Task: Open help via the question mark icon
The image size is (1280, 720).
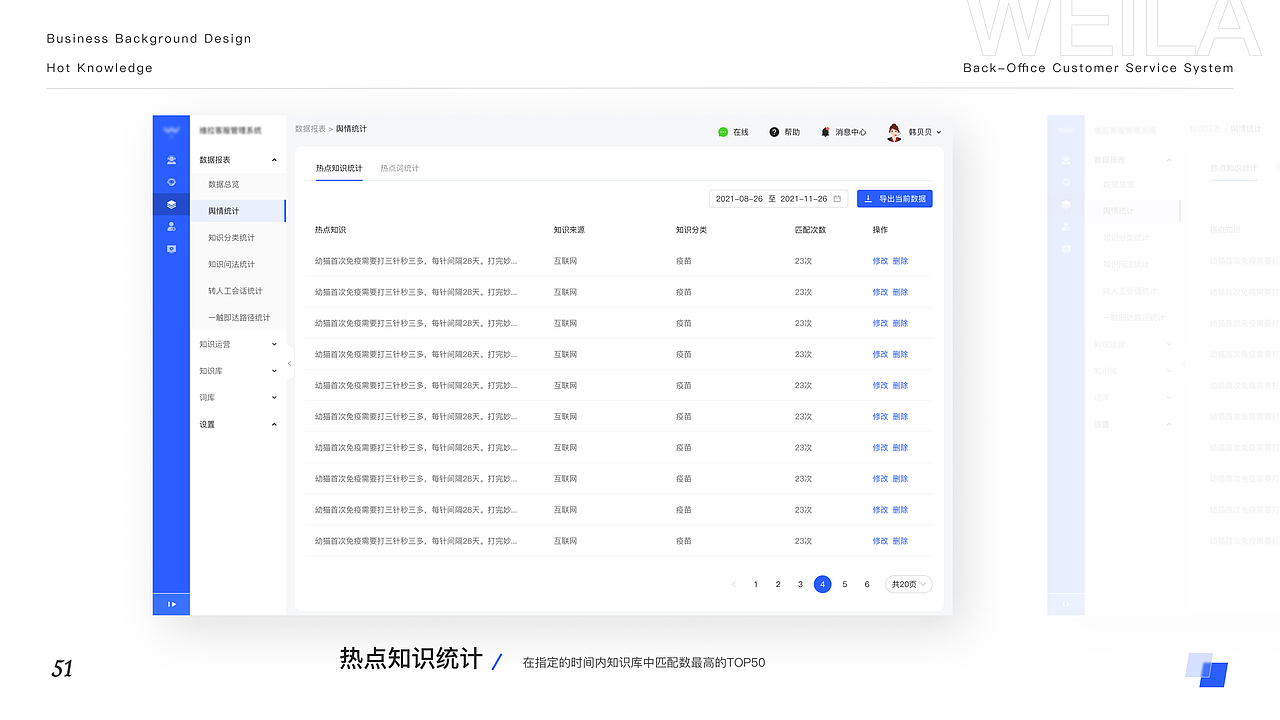Action: click(x=774, y=132)
